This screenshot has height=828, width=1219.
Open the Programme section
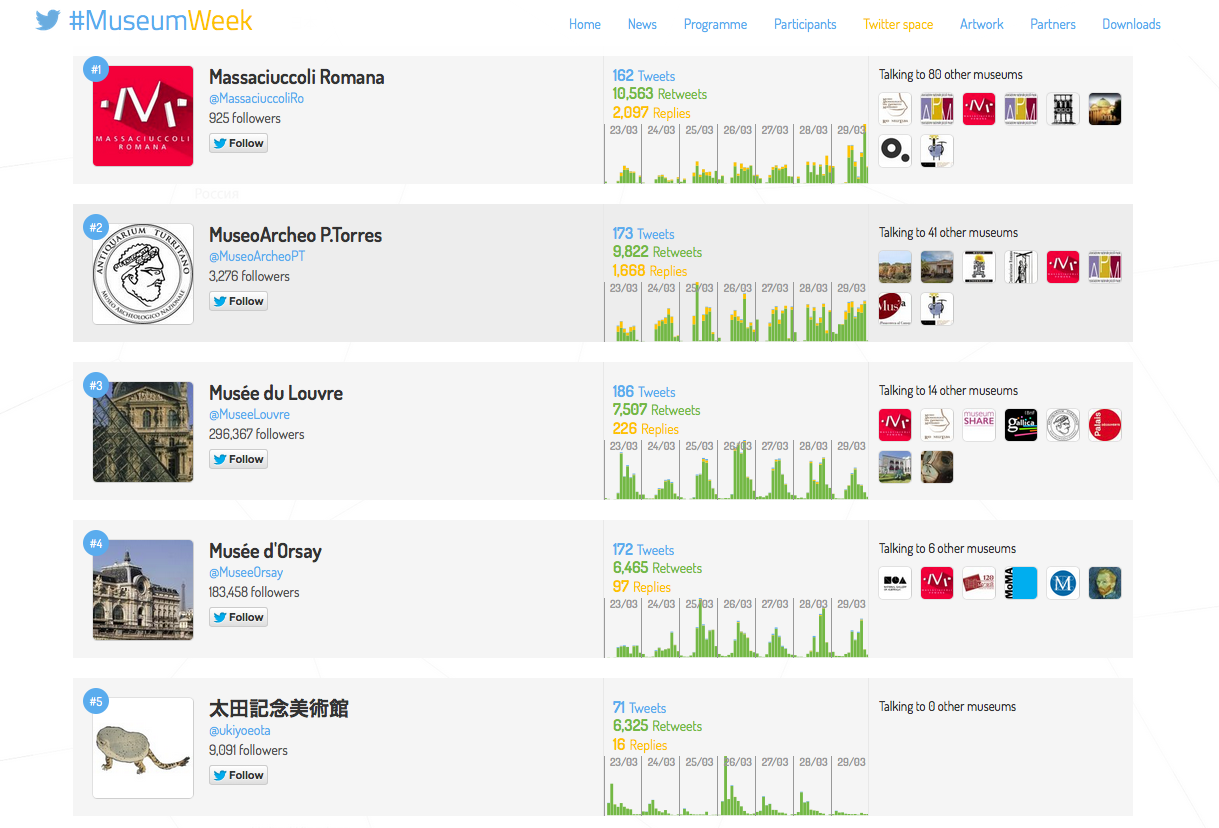715,24
